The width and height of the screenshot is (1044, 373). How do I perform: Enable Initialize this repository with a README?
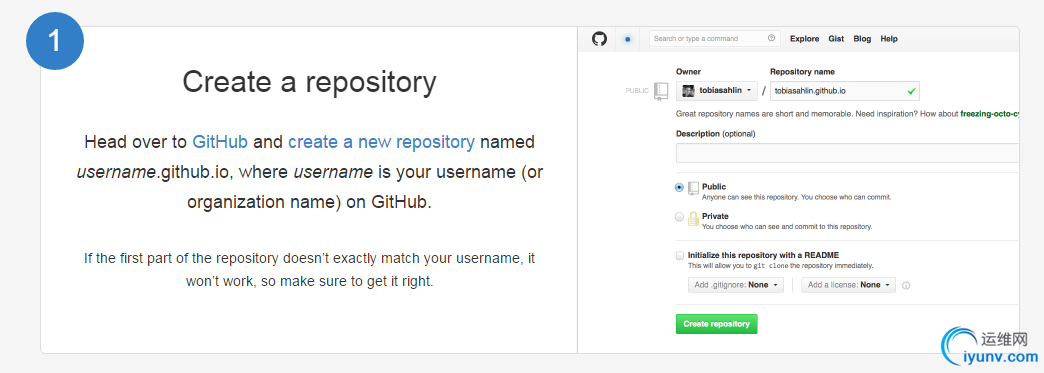679,255
